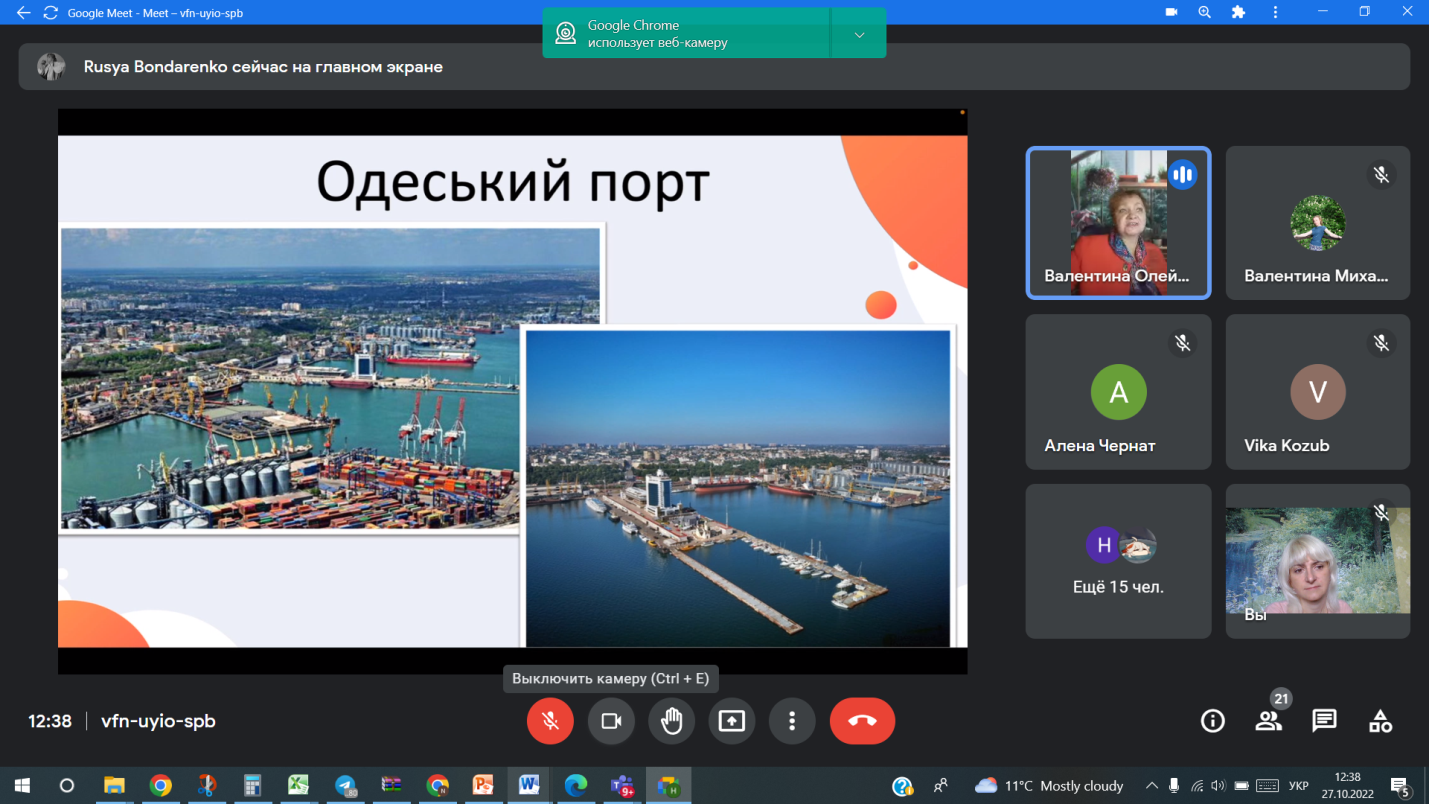Screen dimensions: 1429x804
Task: Reload the Google Meet window
Action: (50, 13)
